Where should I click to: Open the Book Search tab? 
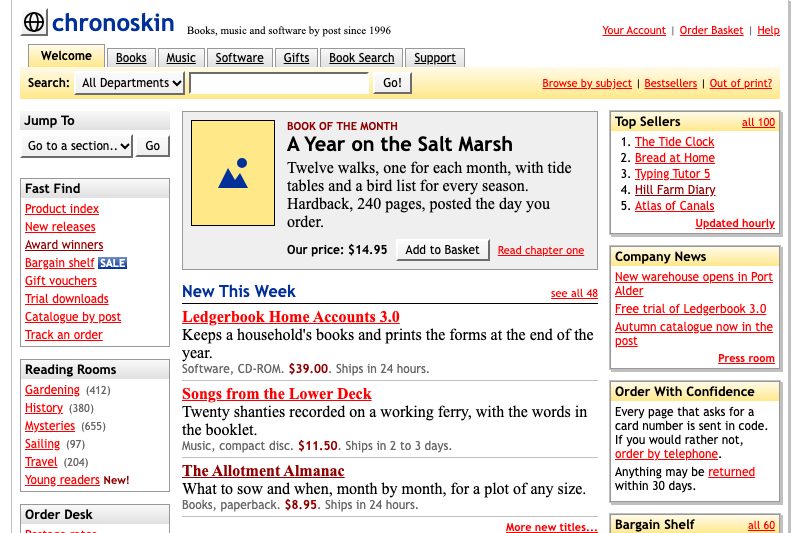point(361,58)
